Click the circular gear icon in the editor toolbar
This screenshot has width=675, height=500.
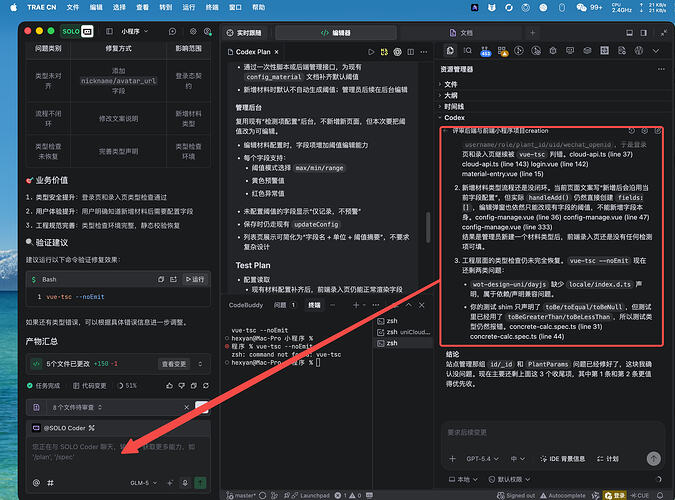[397, 52]
